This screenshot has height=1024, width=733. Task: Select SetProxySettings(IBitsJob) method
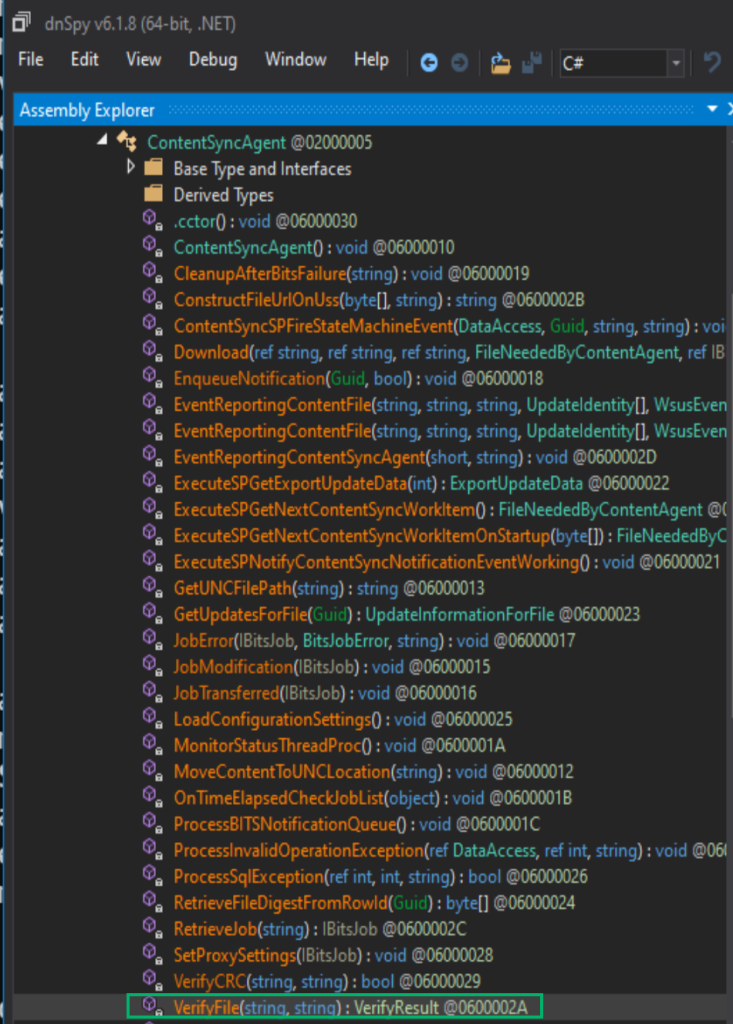click(333, 955)
